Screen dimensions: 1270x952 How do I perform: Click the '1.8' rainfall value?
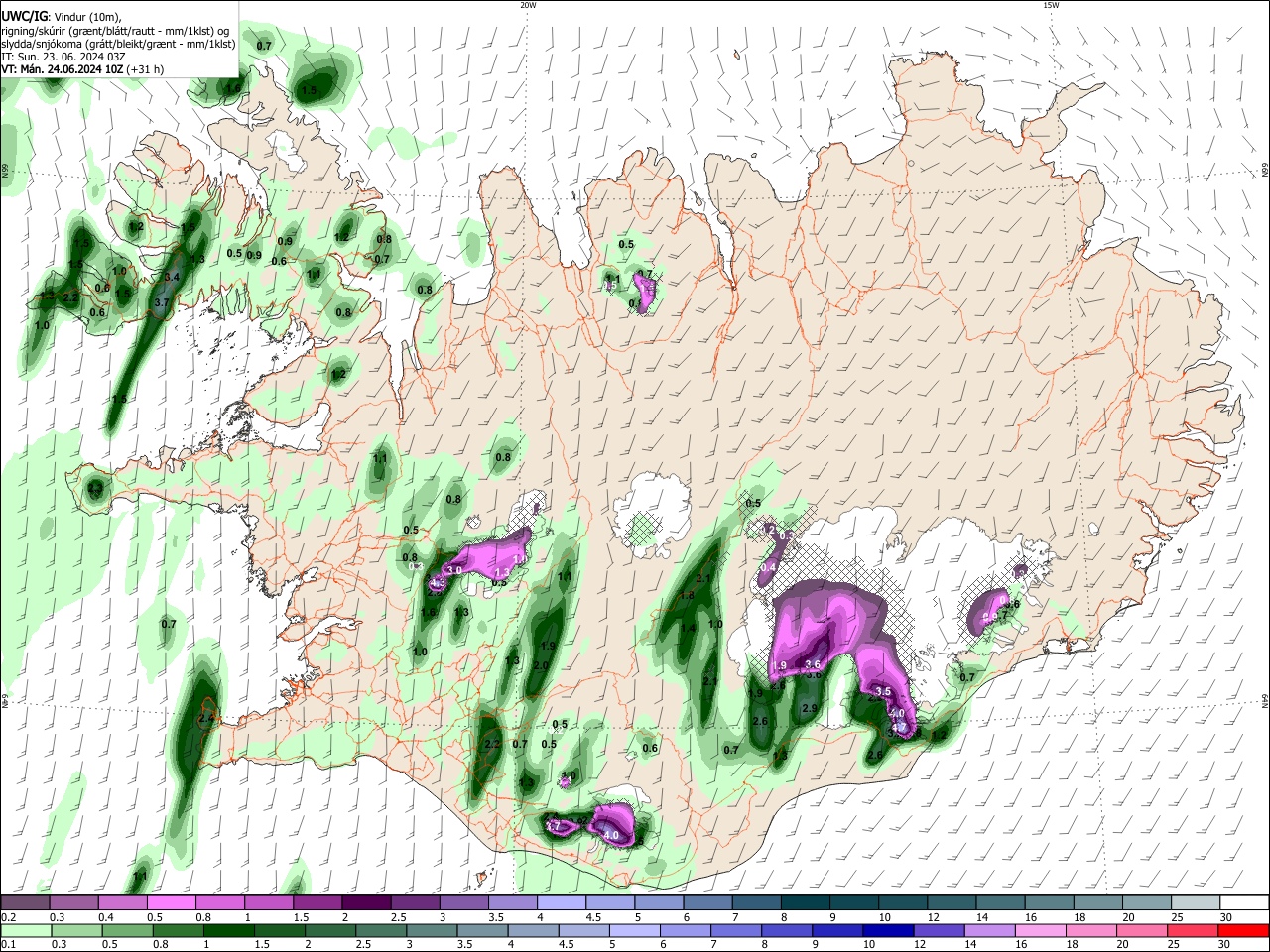coord(688,595)
